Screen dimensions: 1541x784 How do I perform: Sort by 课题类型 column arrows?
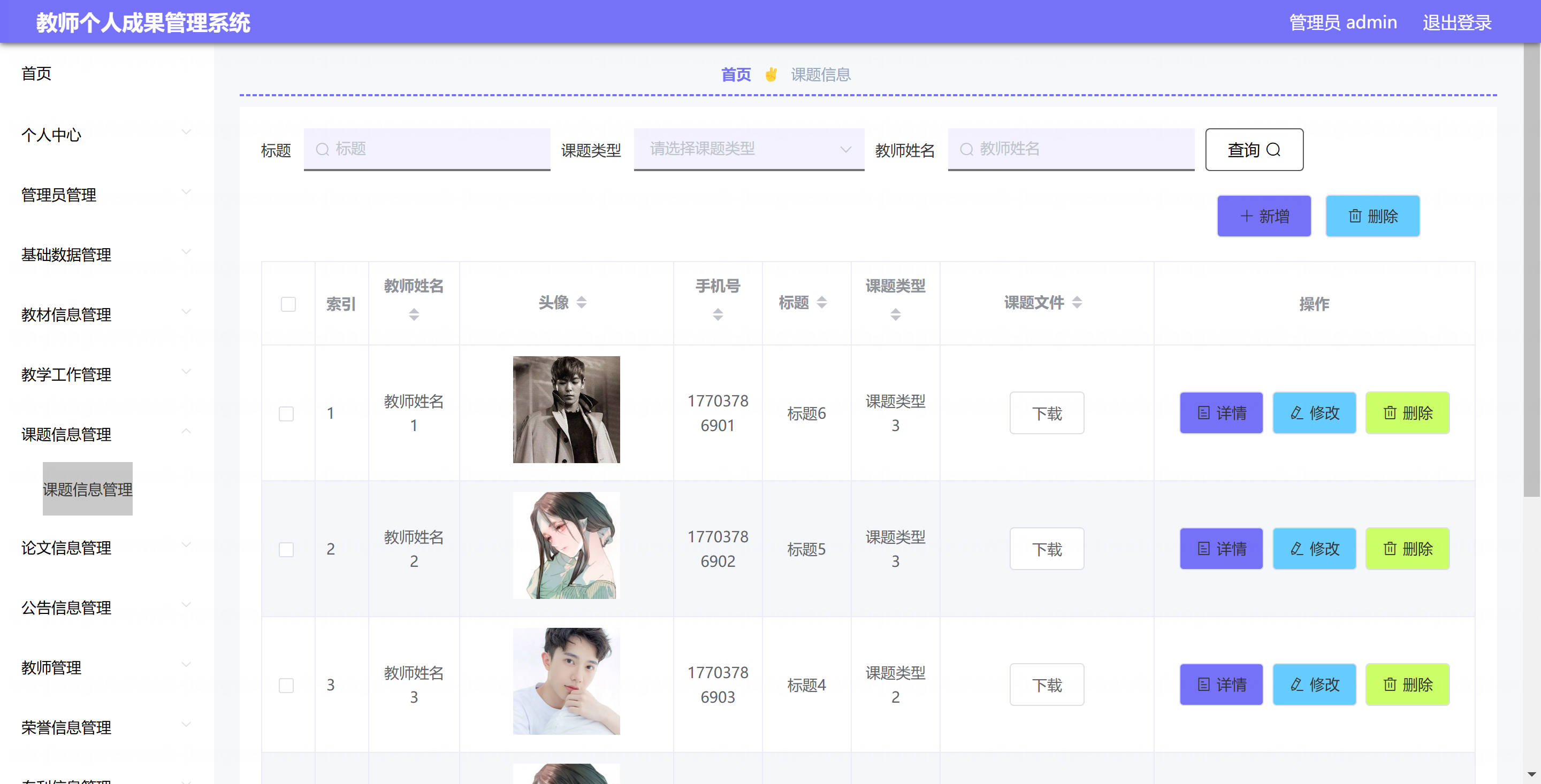(x=896, y=314)
